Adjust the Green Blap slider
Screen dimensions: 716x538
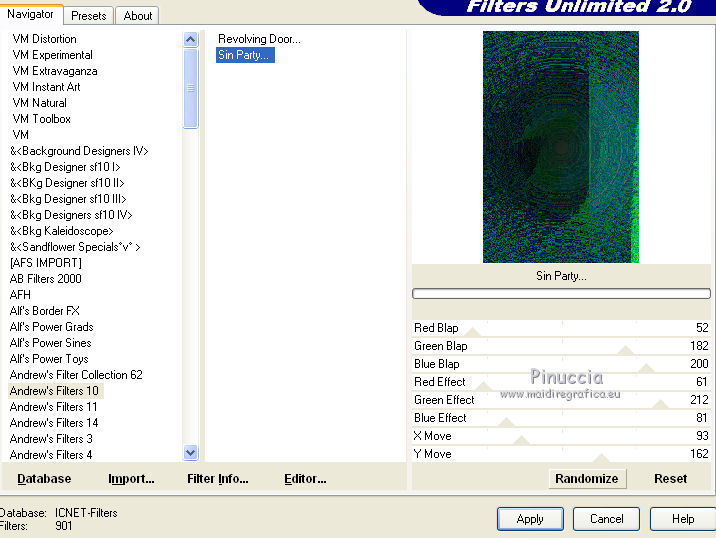coord(626,349)
